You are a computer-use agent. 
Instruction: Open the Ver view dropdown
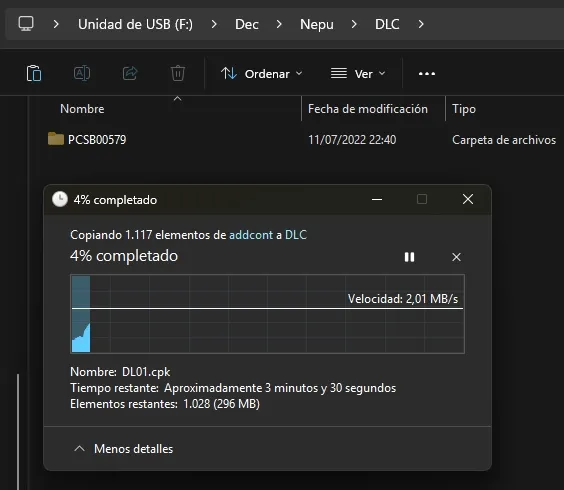coord(358,74)
